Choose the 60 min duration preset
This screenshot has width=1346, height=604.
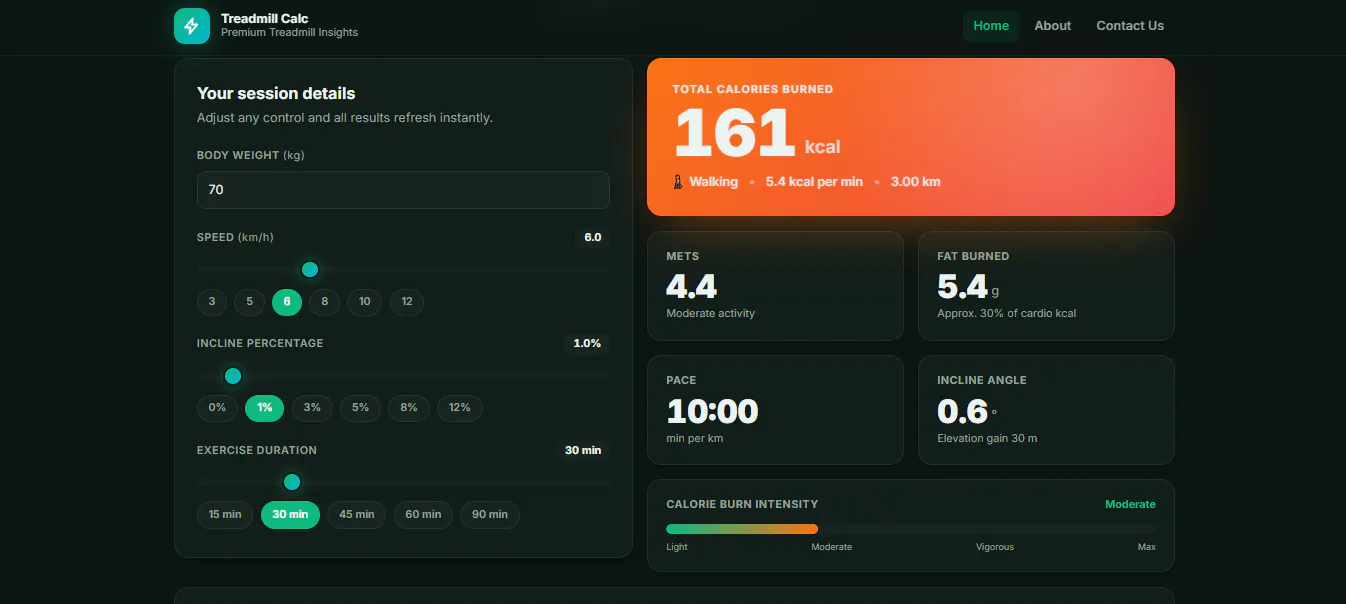click(423, 515)
